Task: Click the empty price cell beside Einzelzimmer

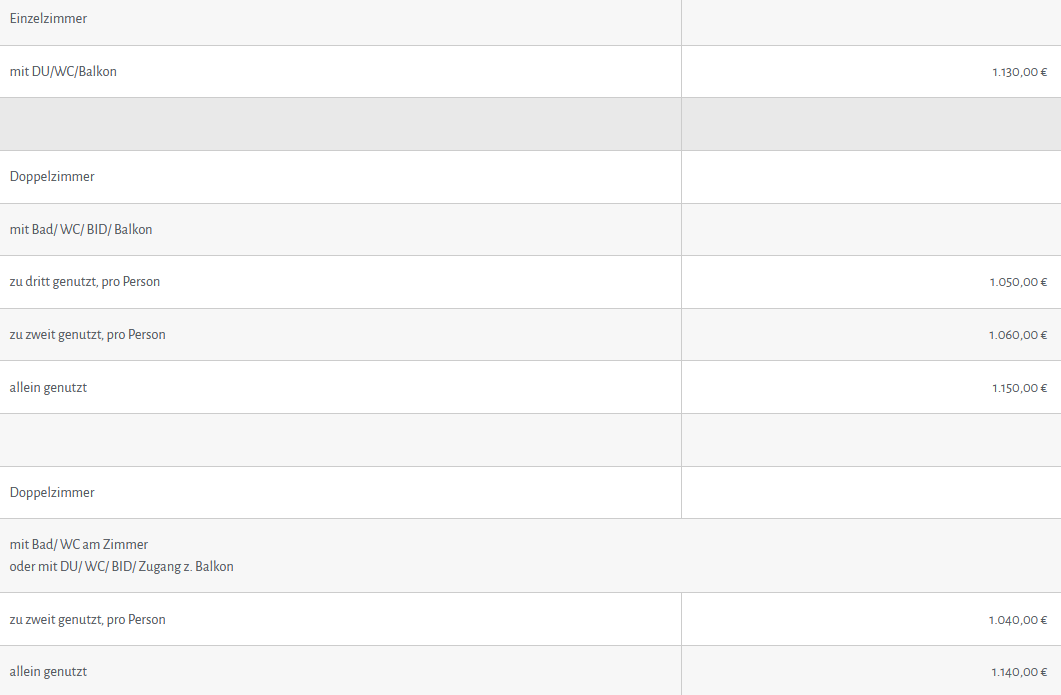Action: 871,22
